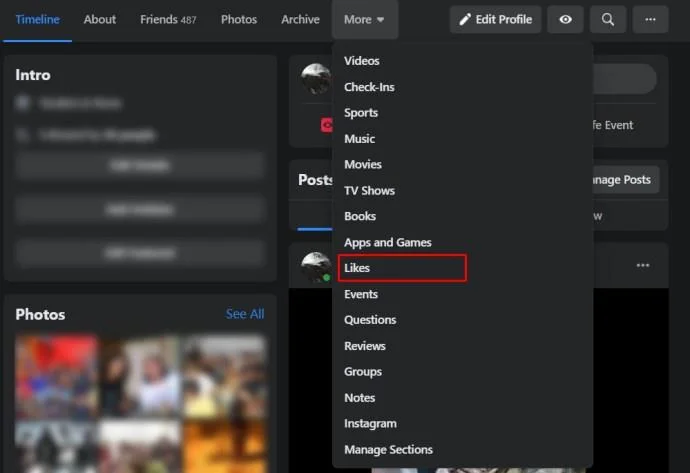Open the Archive tab
The width and height of the screenshot is (690, 473).
point(301,19)
